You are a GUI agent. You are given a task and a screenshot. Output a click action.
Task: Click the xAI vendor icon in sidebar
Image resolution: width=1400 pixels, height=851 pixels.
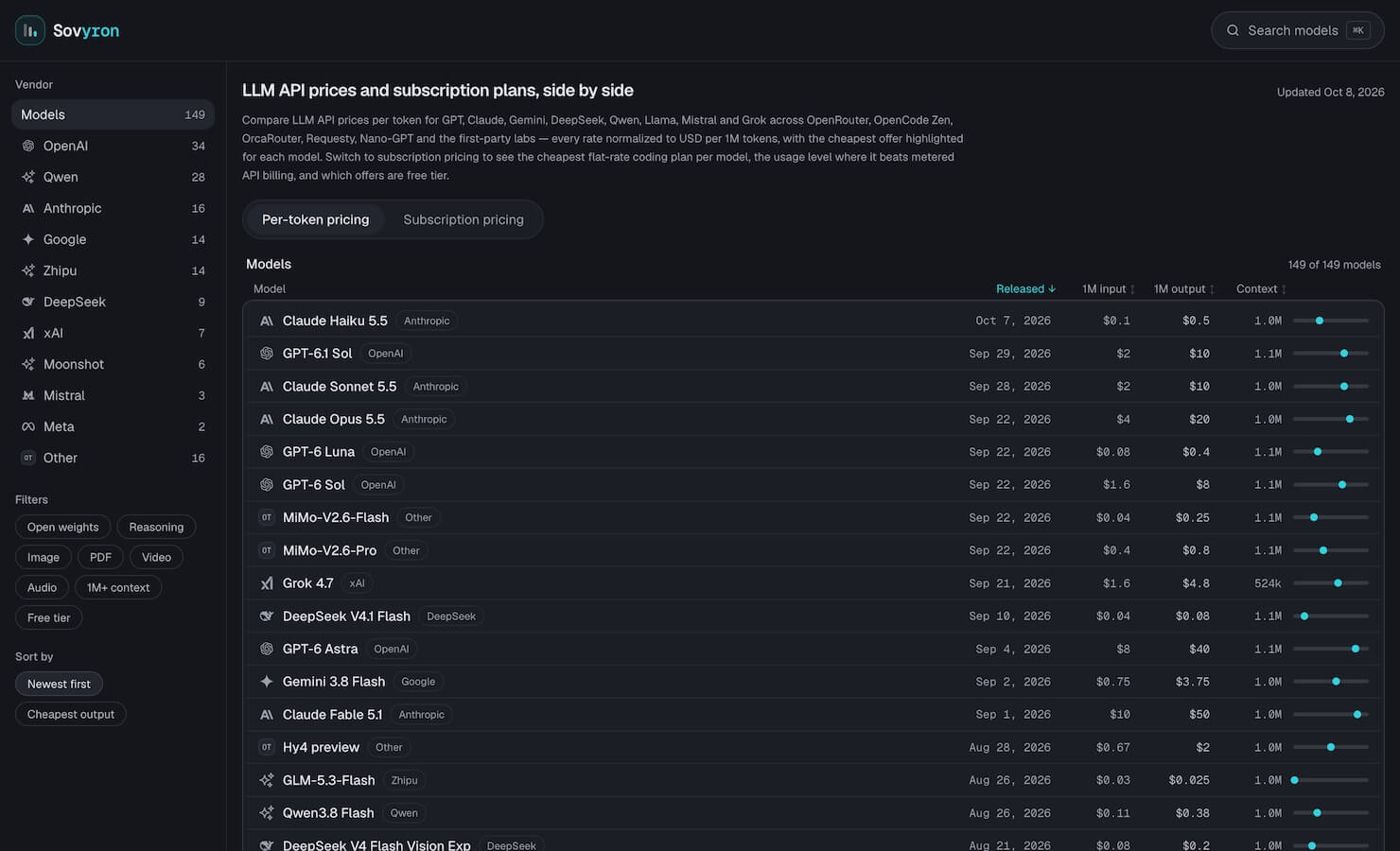pos(28,333)
